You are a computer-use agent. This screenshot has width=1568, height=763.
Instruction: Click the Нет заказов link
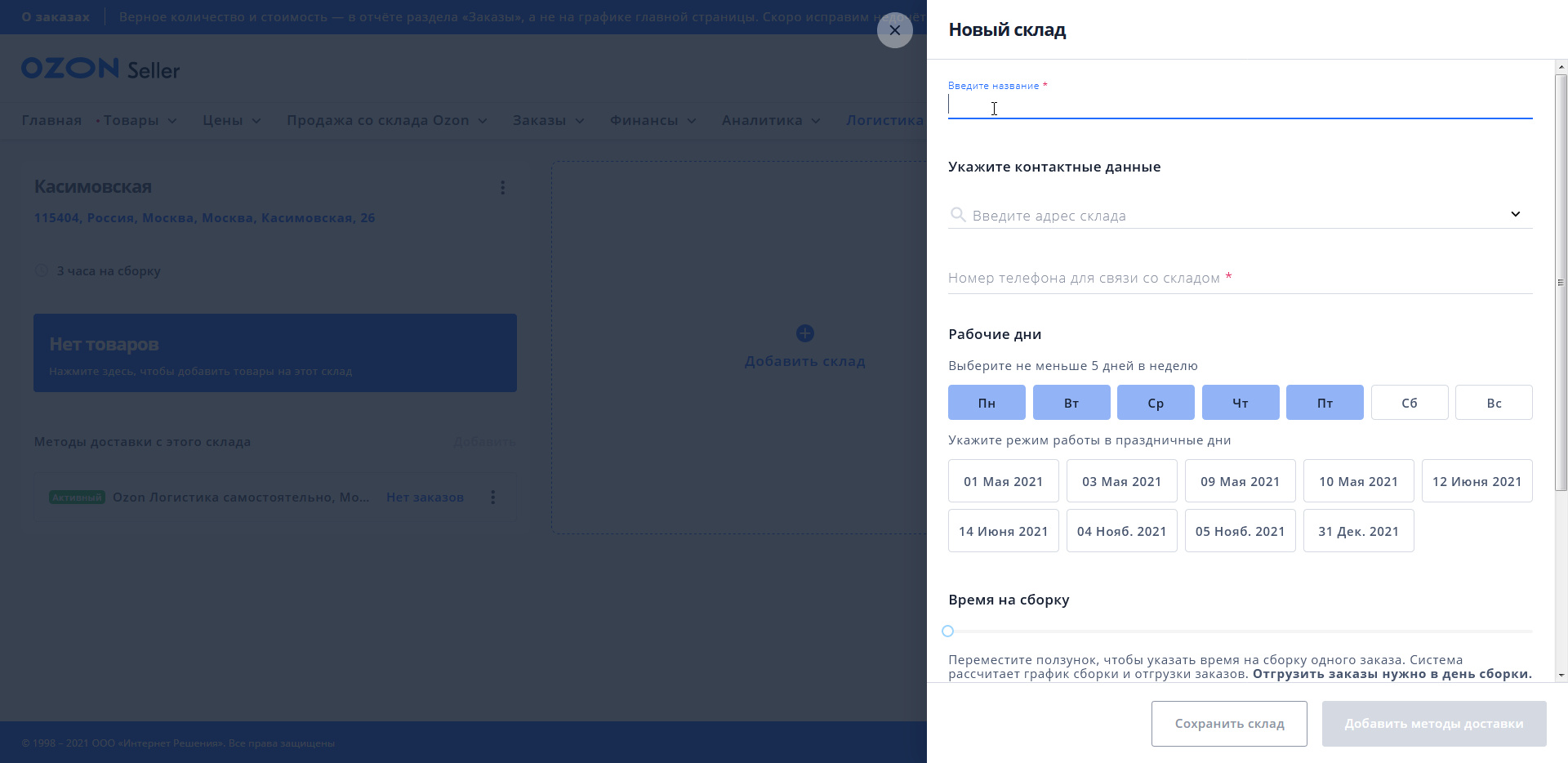click(x=425, y=497)
